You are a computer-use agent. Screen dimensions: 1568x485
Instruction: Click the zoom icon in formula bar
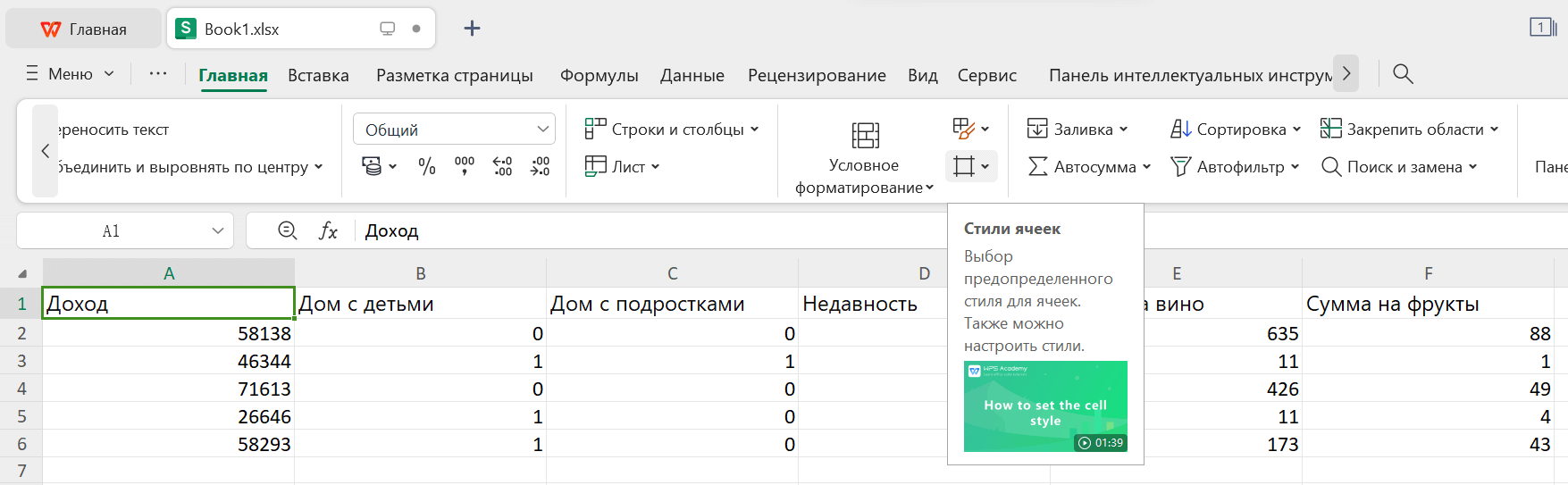(x=287, y=231)
